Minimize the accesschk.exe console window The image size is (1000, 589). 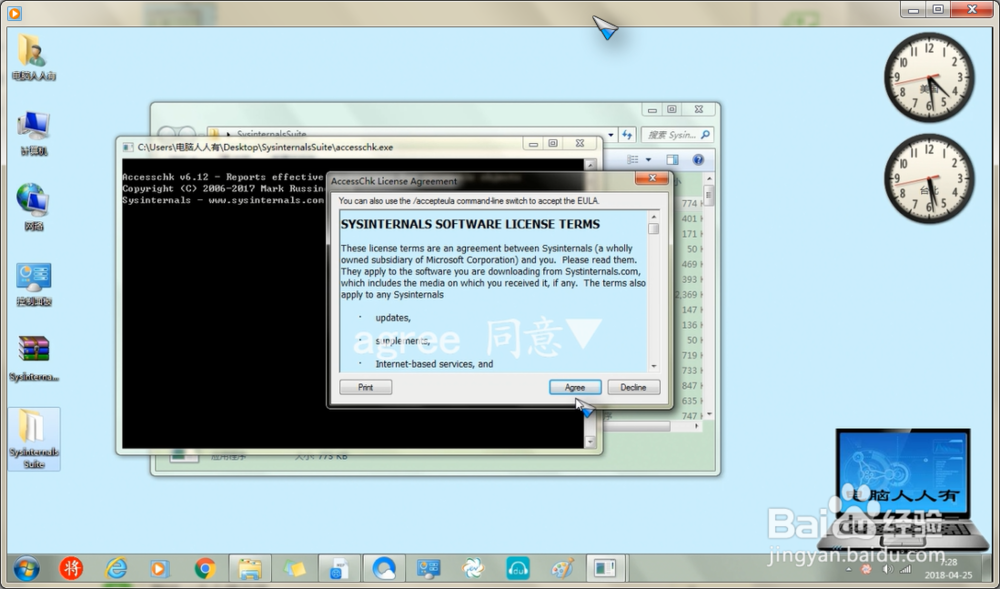[533, 144]
